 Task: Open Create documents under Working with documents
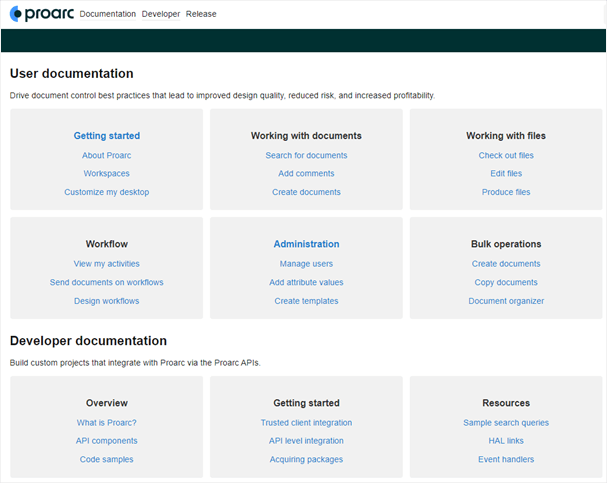(306, 192)
